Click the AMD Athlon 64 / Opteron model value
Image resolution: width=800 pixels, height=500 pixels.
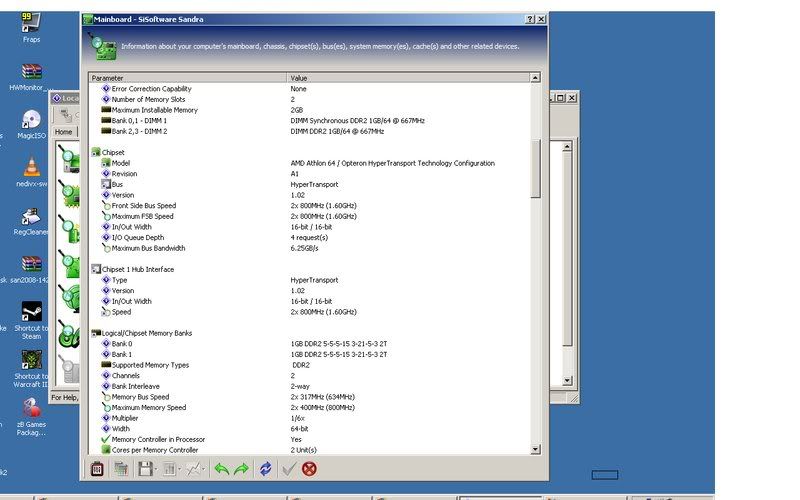(393, 163)
